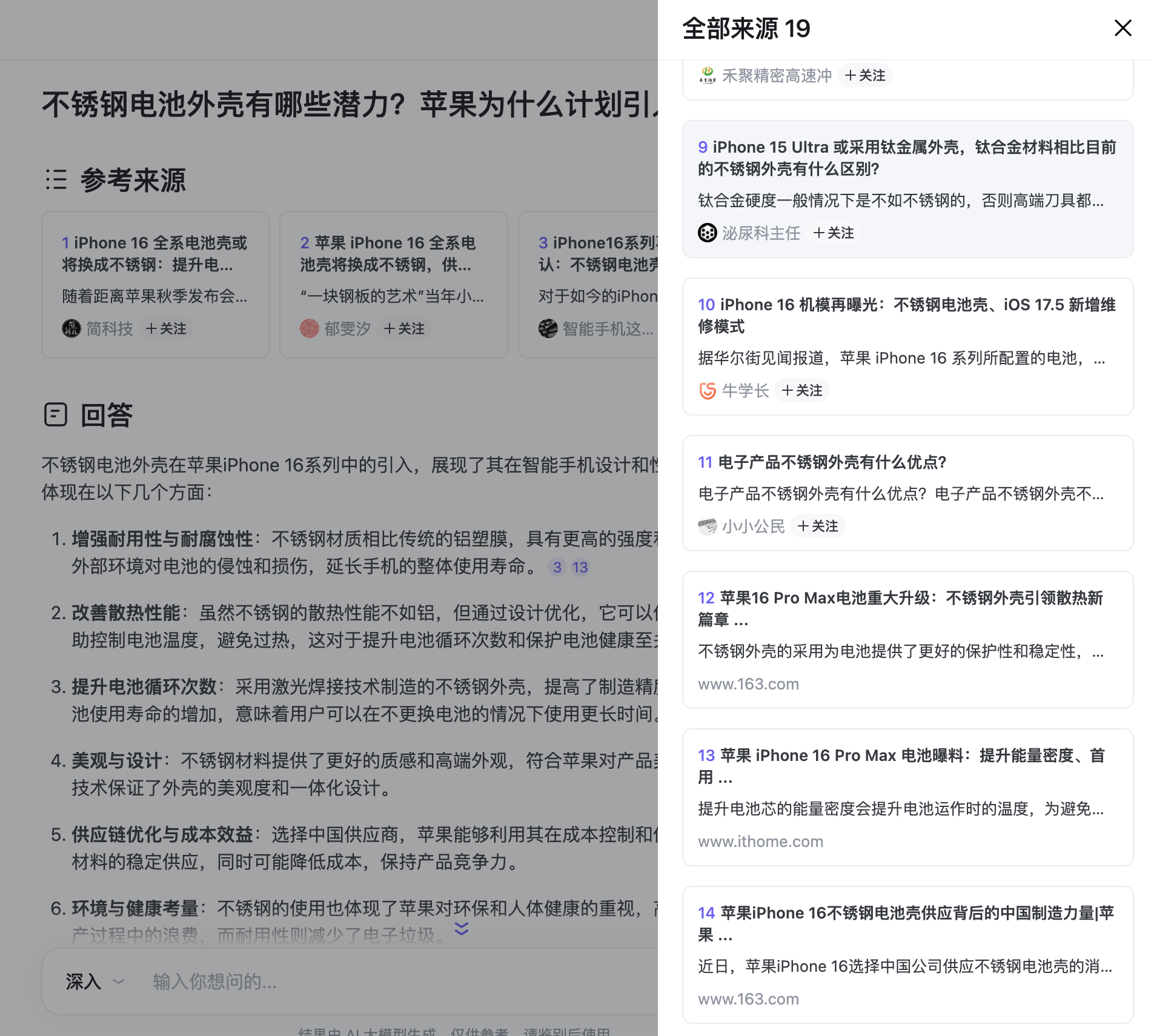Follow 禾聚精密高速冲 with +关注 button
The image size is (1151, 1036).
coord(864,75)
